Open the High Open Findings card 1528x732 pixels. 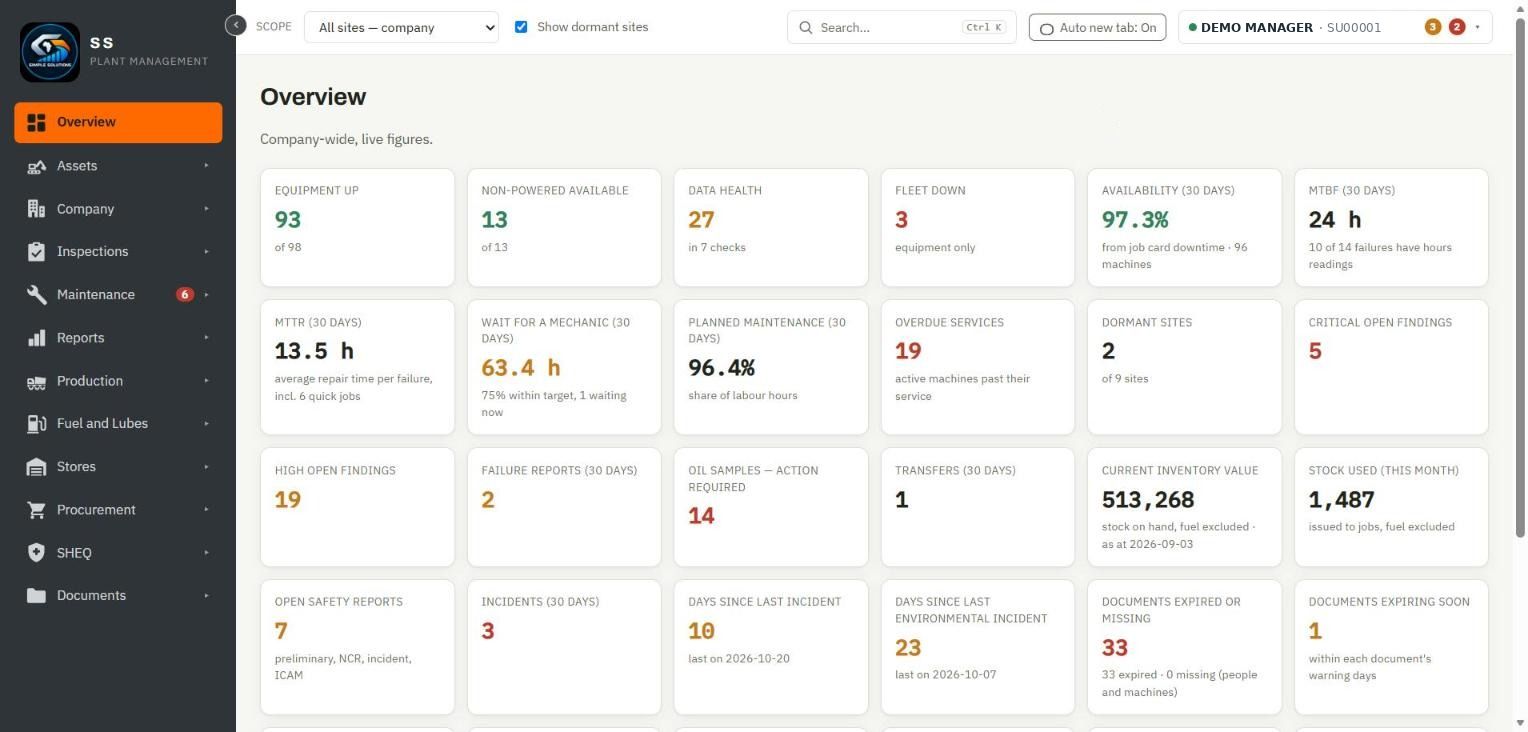357,507
